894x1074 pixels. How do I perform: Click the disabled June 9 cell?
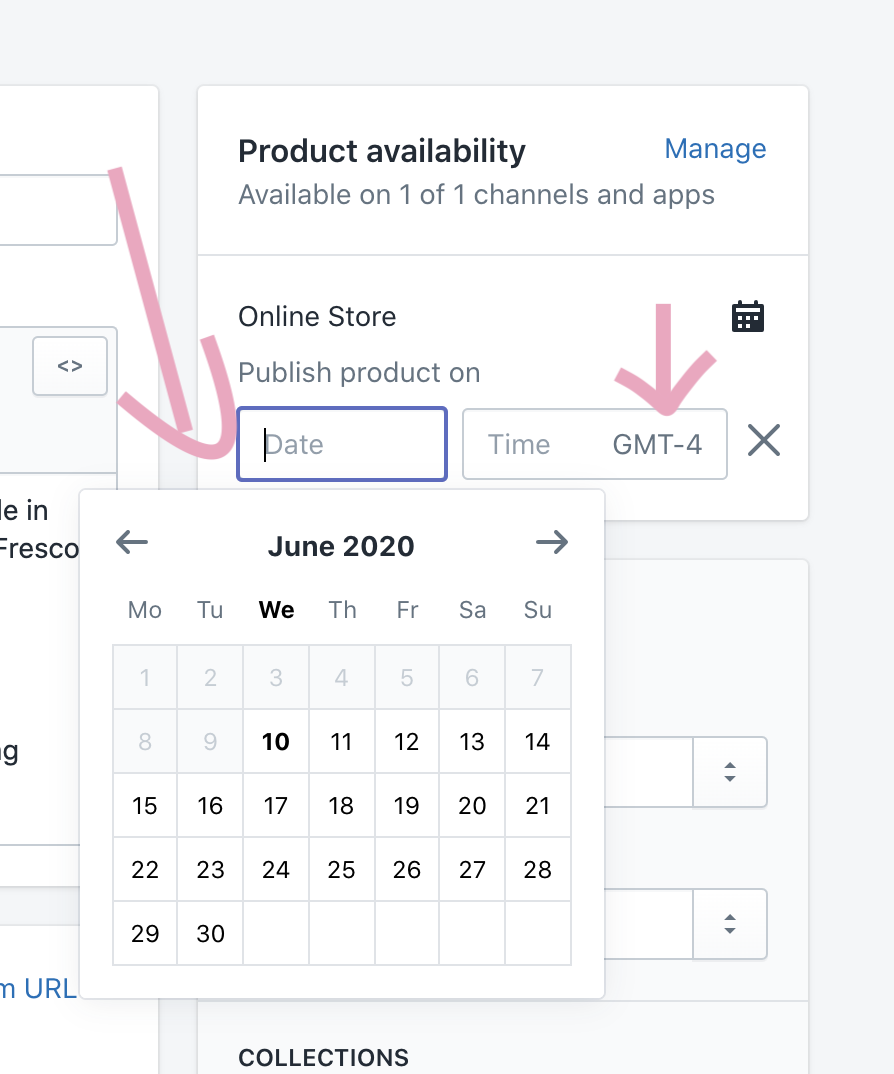tap(210, 741)
